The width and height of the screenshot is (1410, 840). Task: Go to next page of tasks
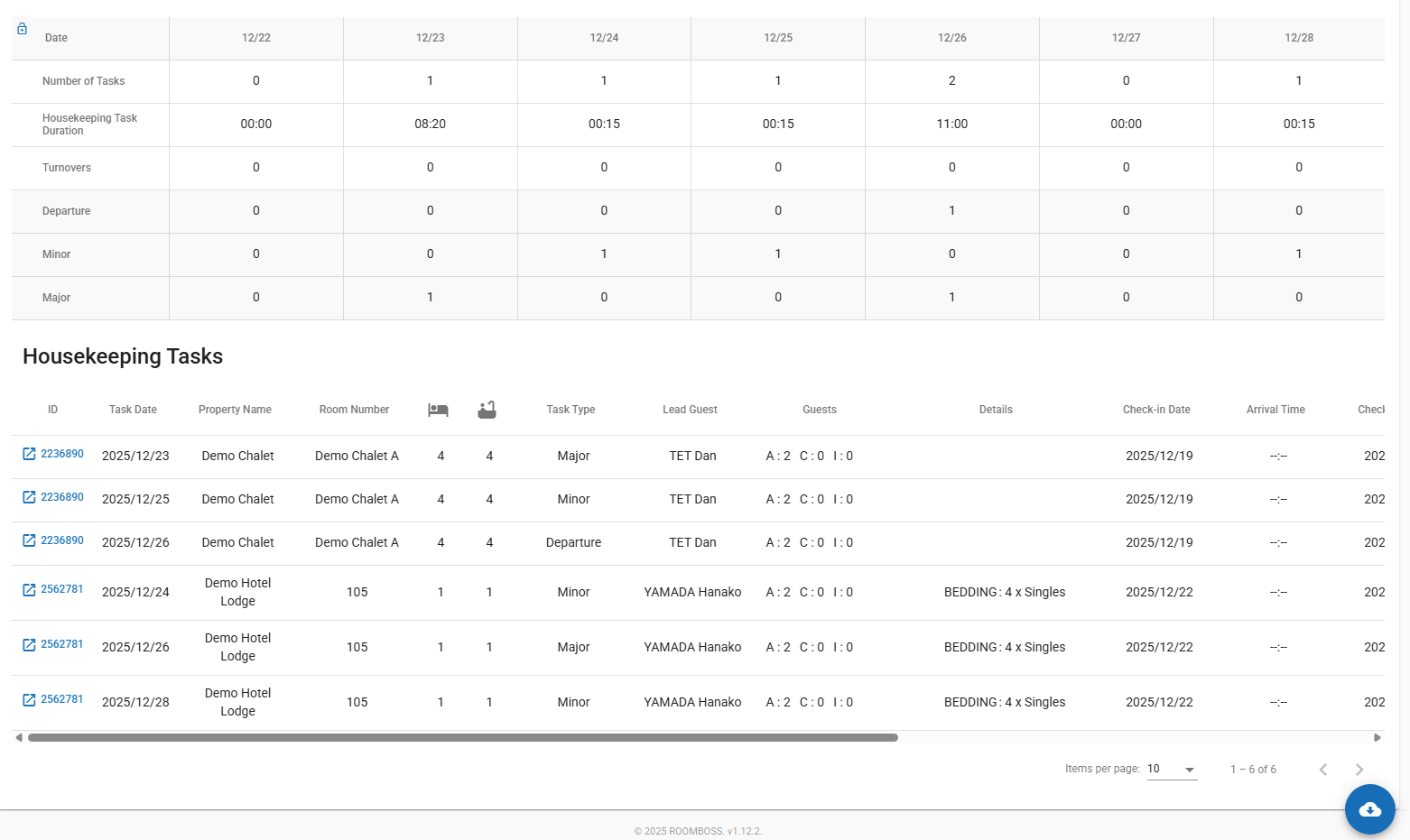click(x=1359, y=770)
